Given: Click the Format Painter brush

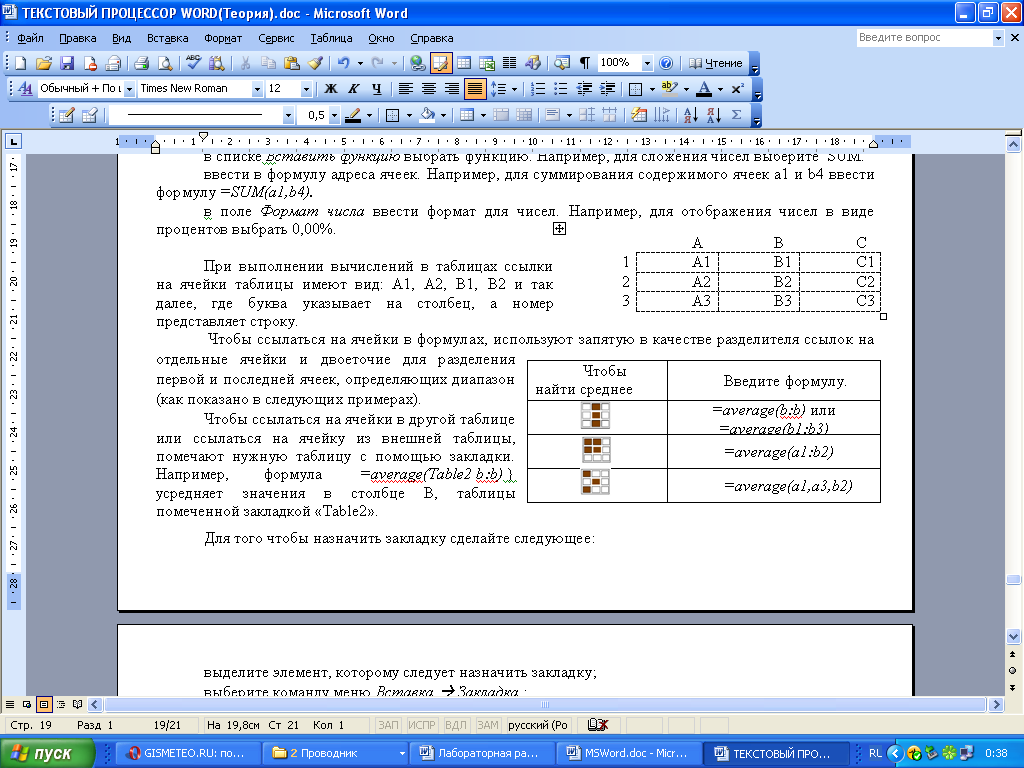Looking at the screenshot, I should pyautogui.click(x=315, y=63).
